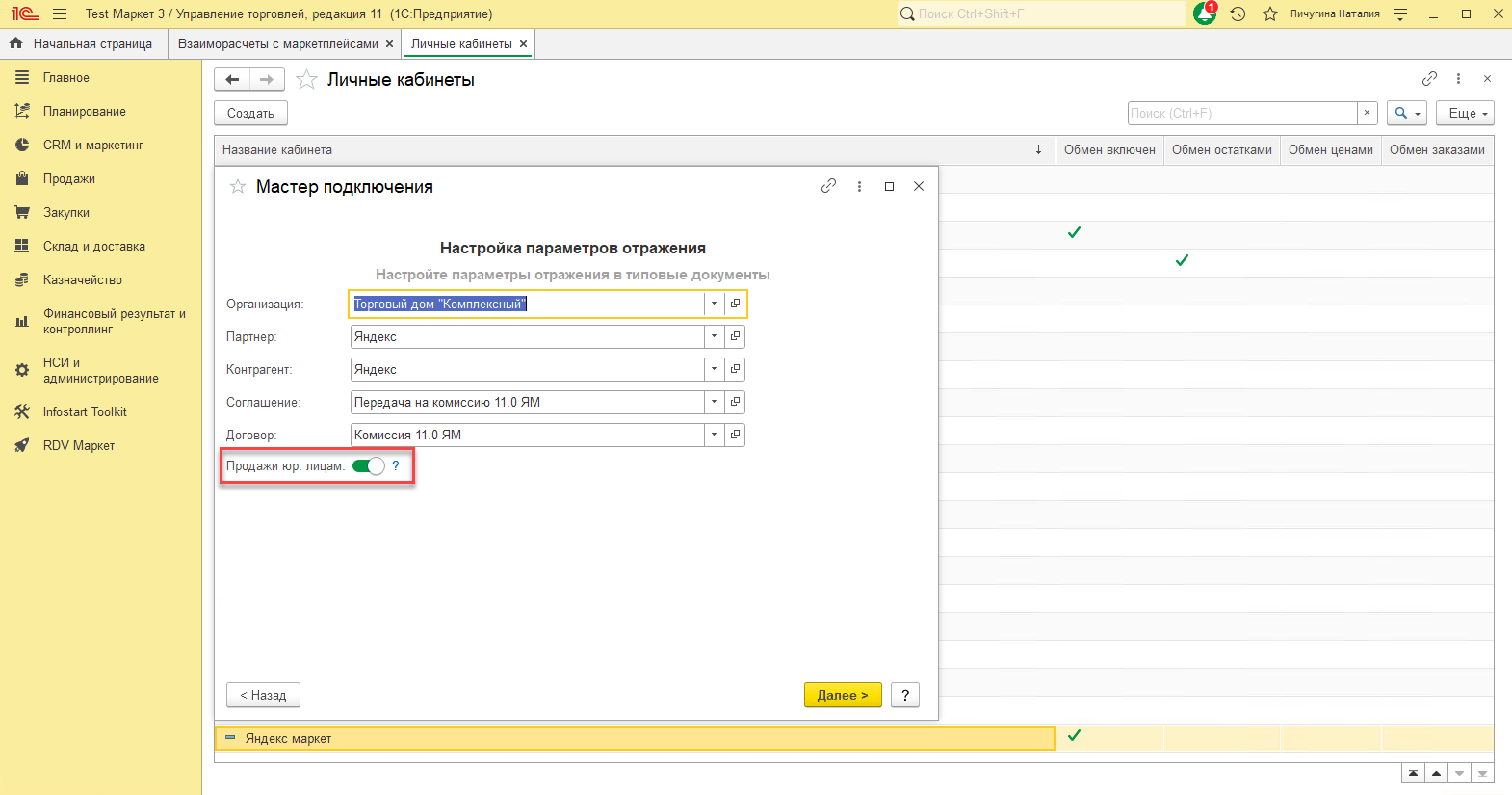Collapse the Яндекс маркет row group
Image resolution: width=1512 pixels, height=795 pixels.
[230, 738]
